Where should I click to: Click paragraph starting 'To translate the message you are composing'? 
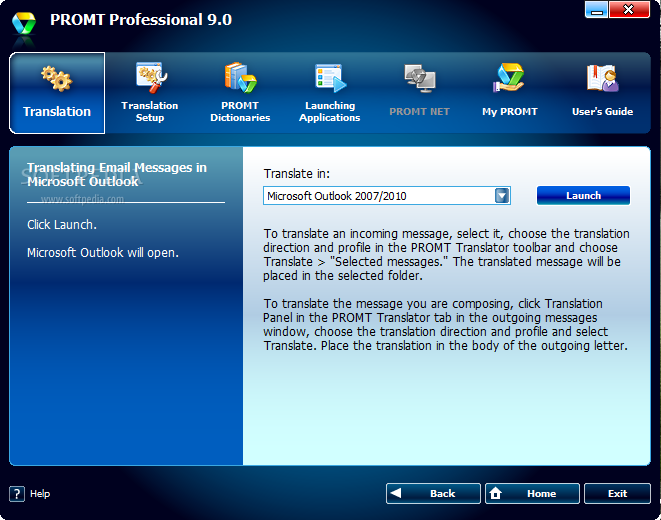(x=445, y=324)
